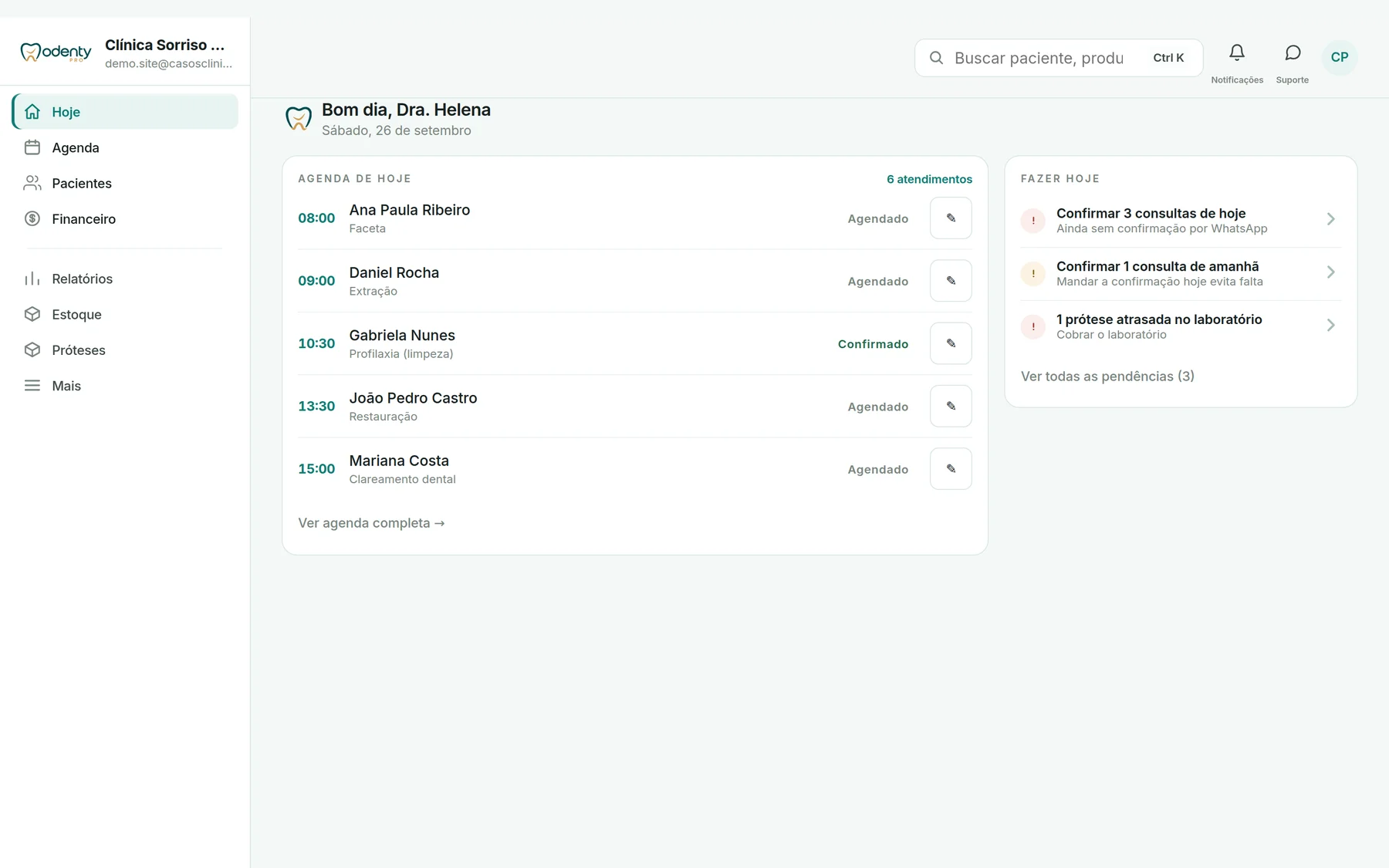
Task: Open Estoque in the sidebar
Action: coord(125,314)
